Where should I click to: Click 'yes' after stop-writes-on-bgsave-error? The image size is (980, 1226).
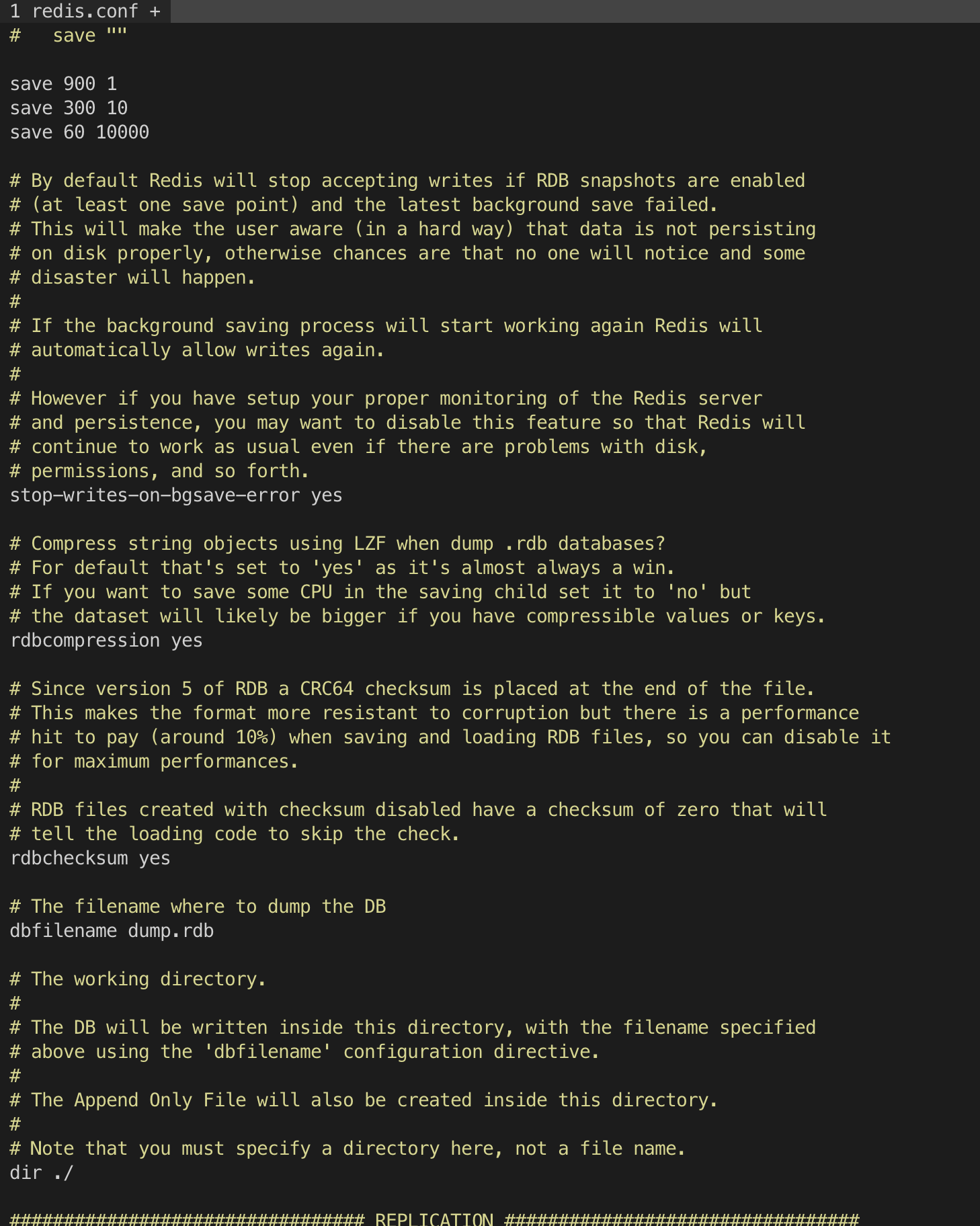pyautogui.click(x=327, y=495)
